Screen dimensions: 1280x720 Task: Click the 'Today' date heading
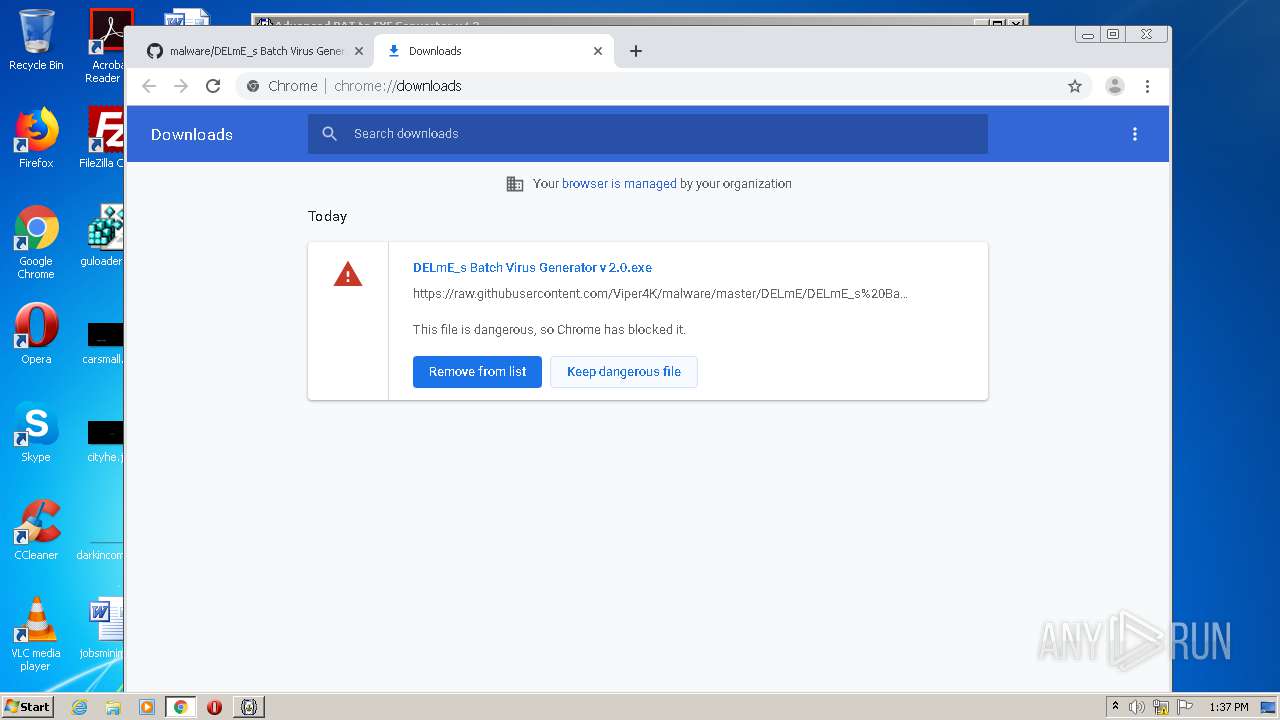click(327, 216)
